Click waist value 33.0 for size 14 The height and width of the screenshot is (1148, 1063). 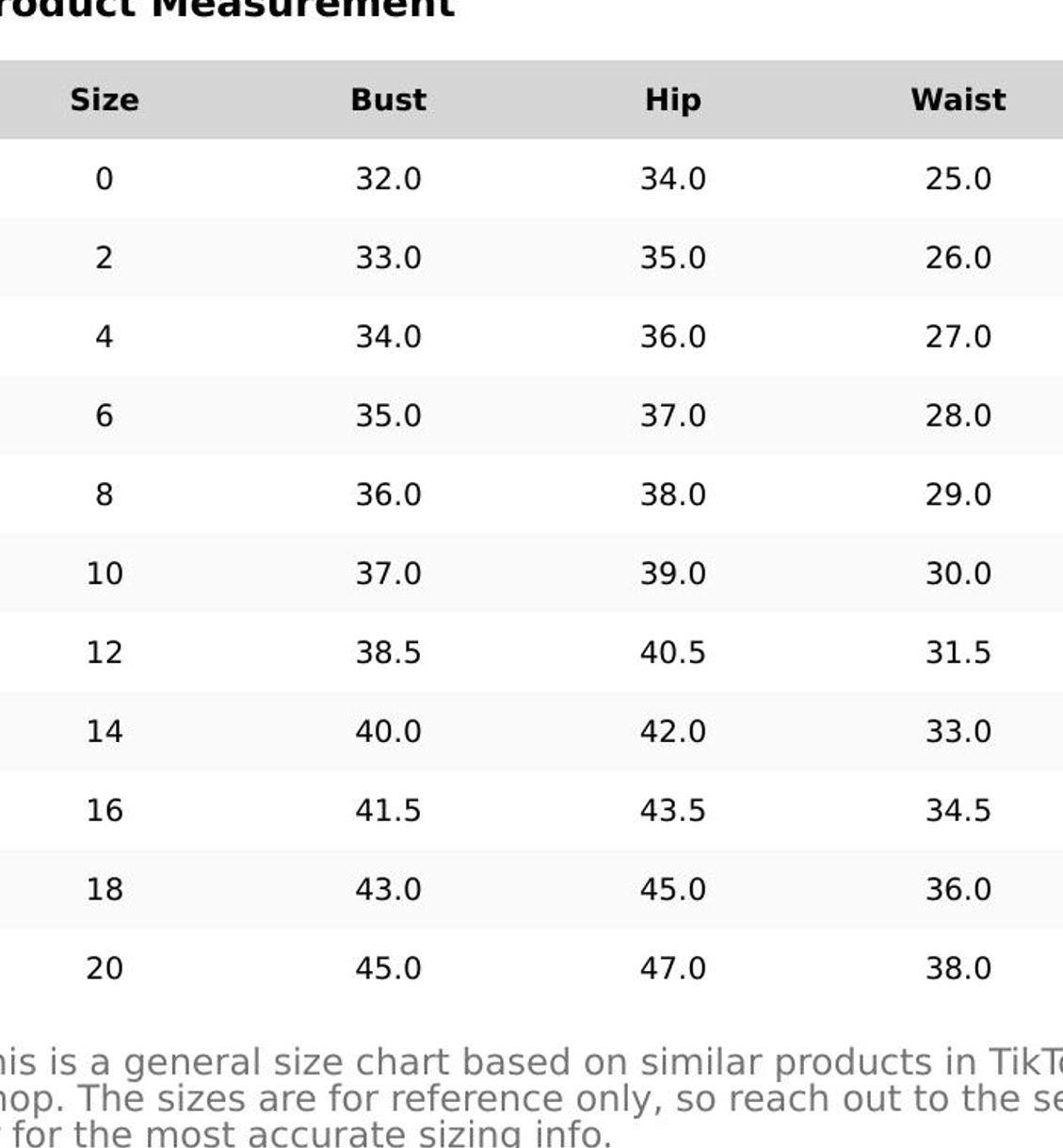point(958,732)
